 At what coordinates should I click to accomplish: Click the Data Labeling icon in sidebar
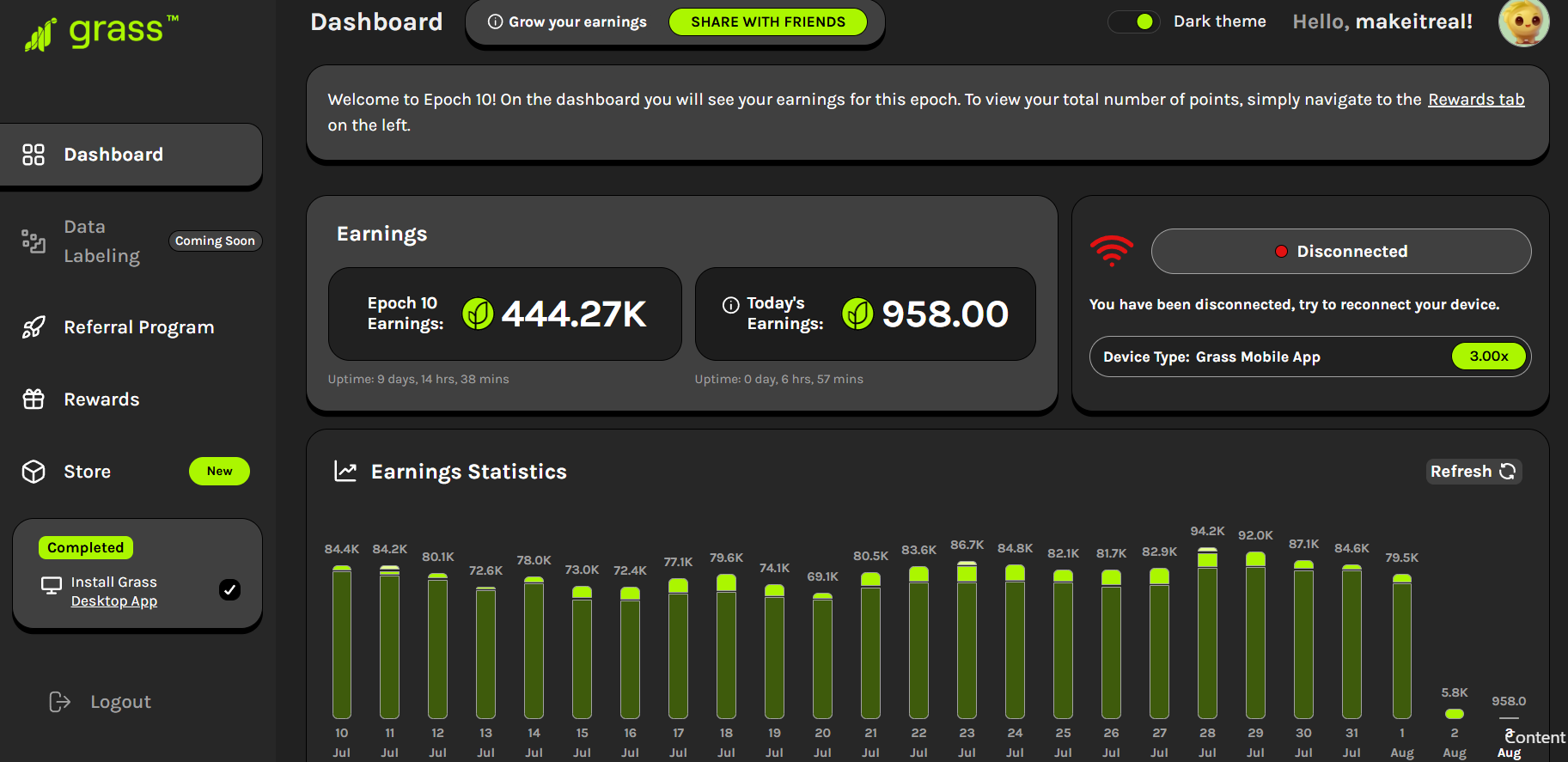tap(34, 241)
